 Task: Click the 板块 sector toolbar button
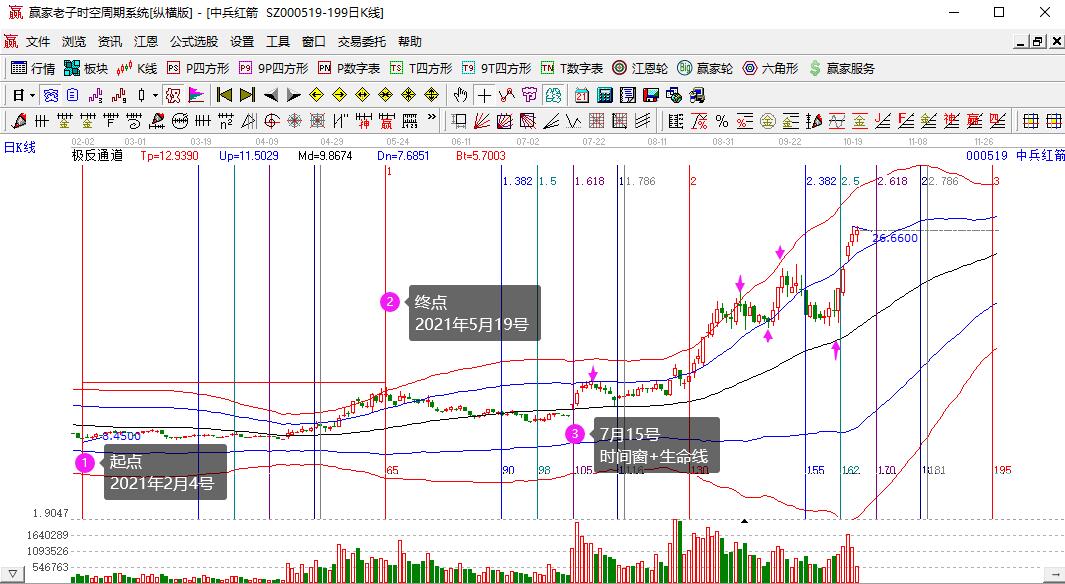coord(86,68)
